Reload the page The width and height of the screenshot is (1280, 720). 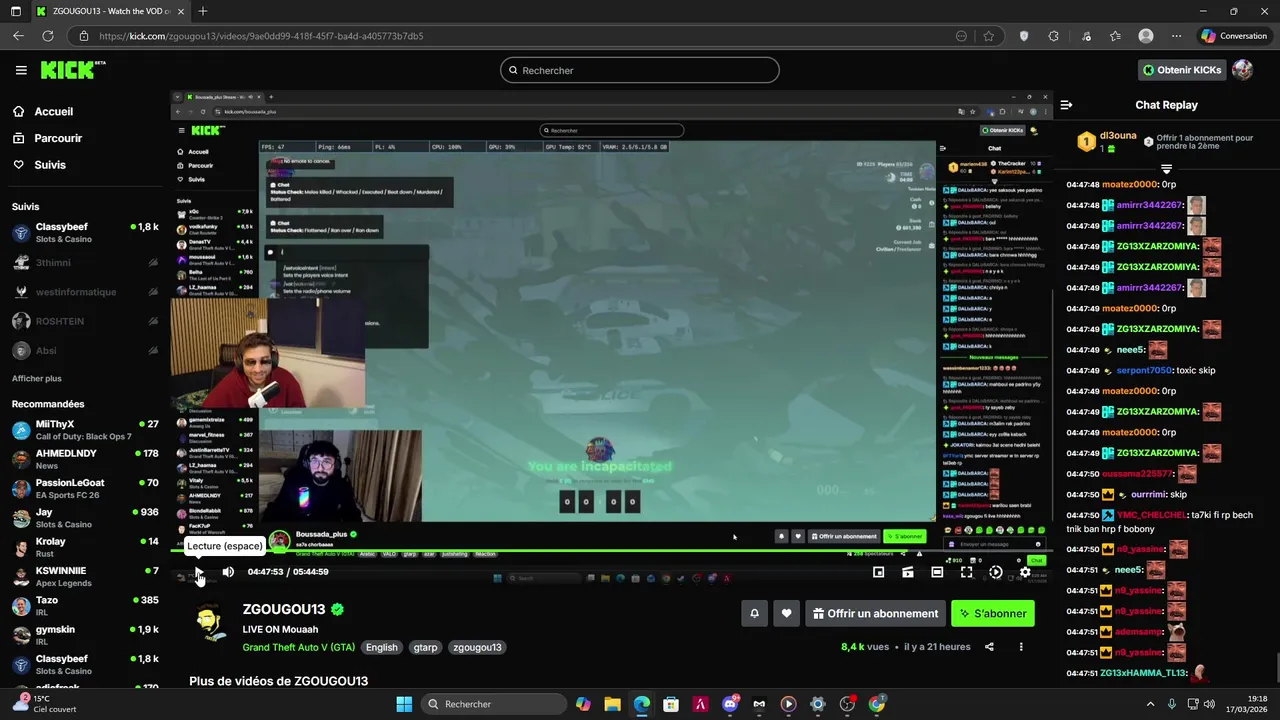pyautogui.click(x=48, y=36)
